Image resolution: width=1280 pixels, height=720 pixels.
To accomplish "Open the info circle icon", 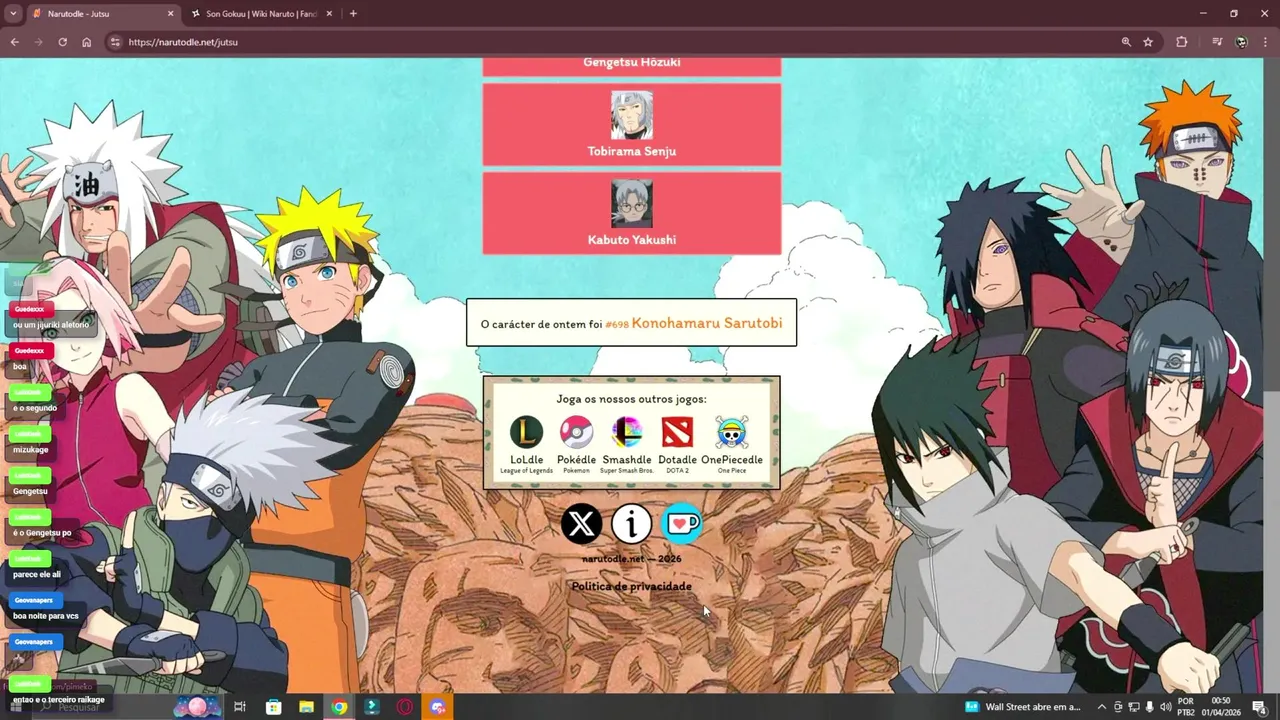I will (x=631, y=523).
